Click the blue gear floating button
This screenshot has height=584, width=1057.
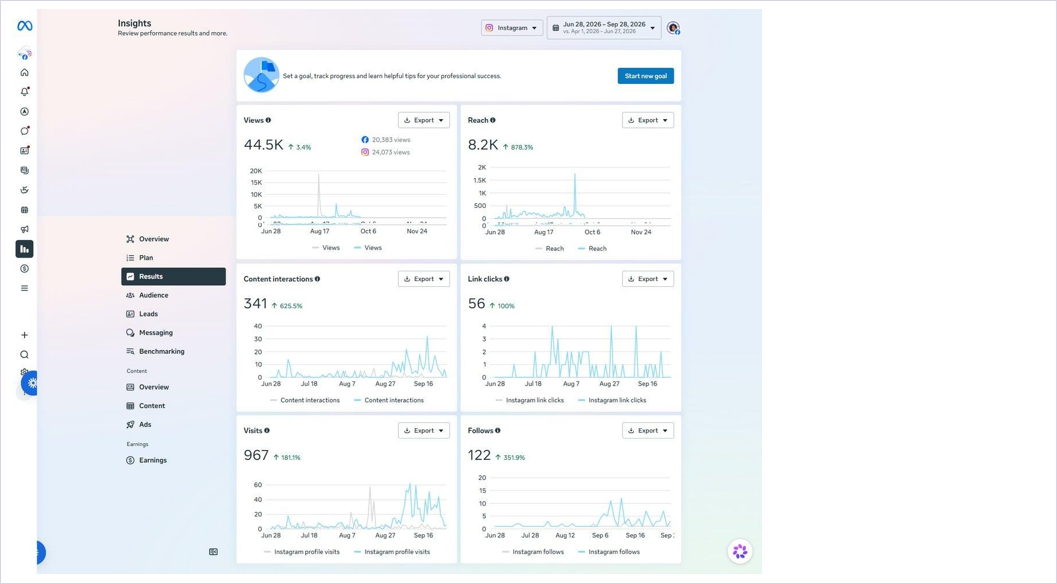coord(30,383)
